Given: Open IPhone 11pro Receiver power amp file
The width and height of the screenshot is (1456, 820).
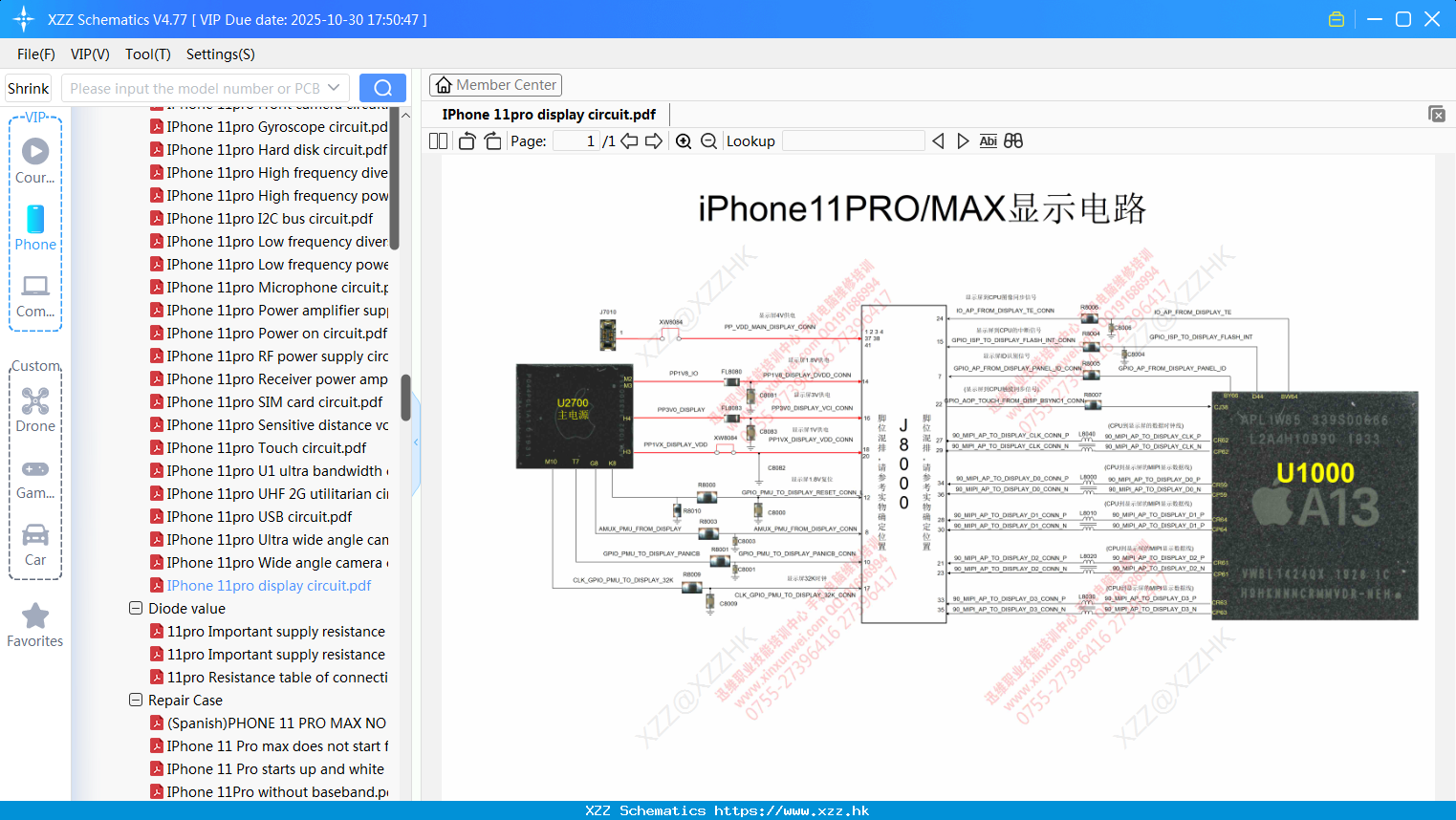Looking at the screenshot, I should coord(269,378).
